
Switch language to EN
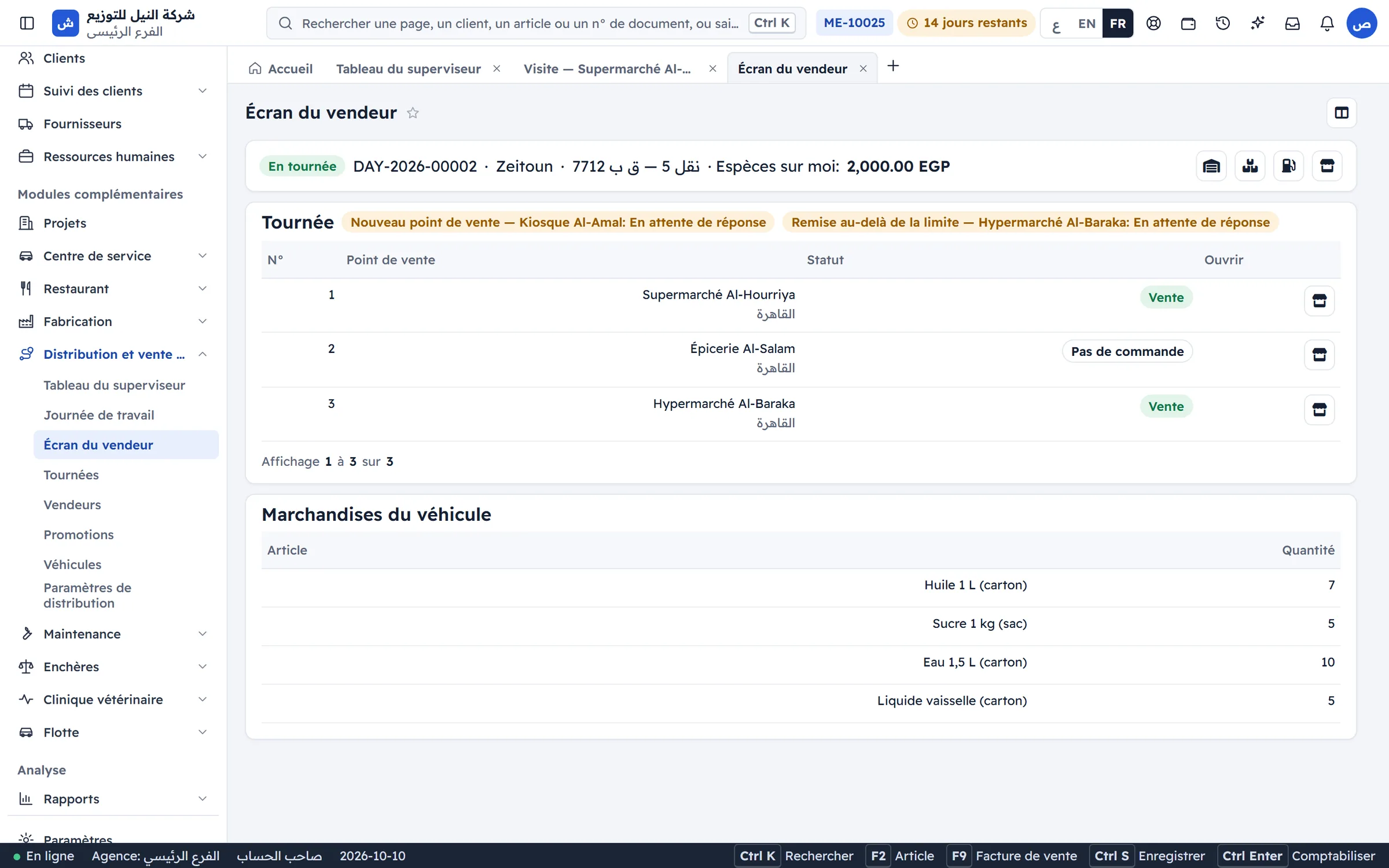click(x=1086, y=23)
